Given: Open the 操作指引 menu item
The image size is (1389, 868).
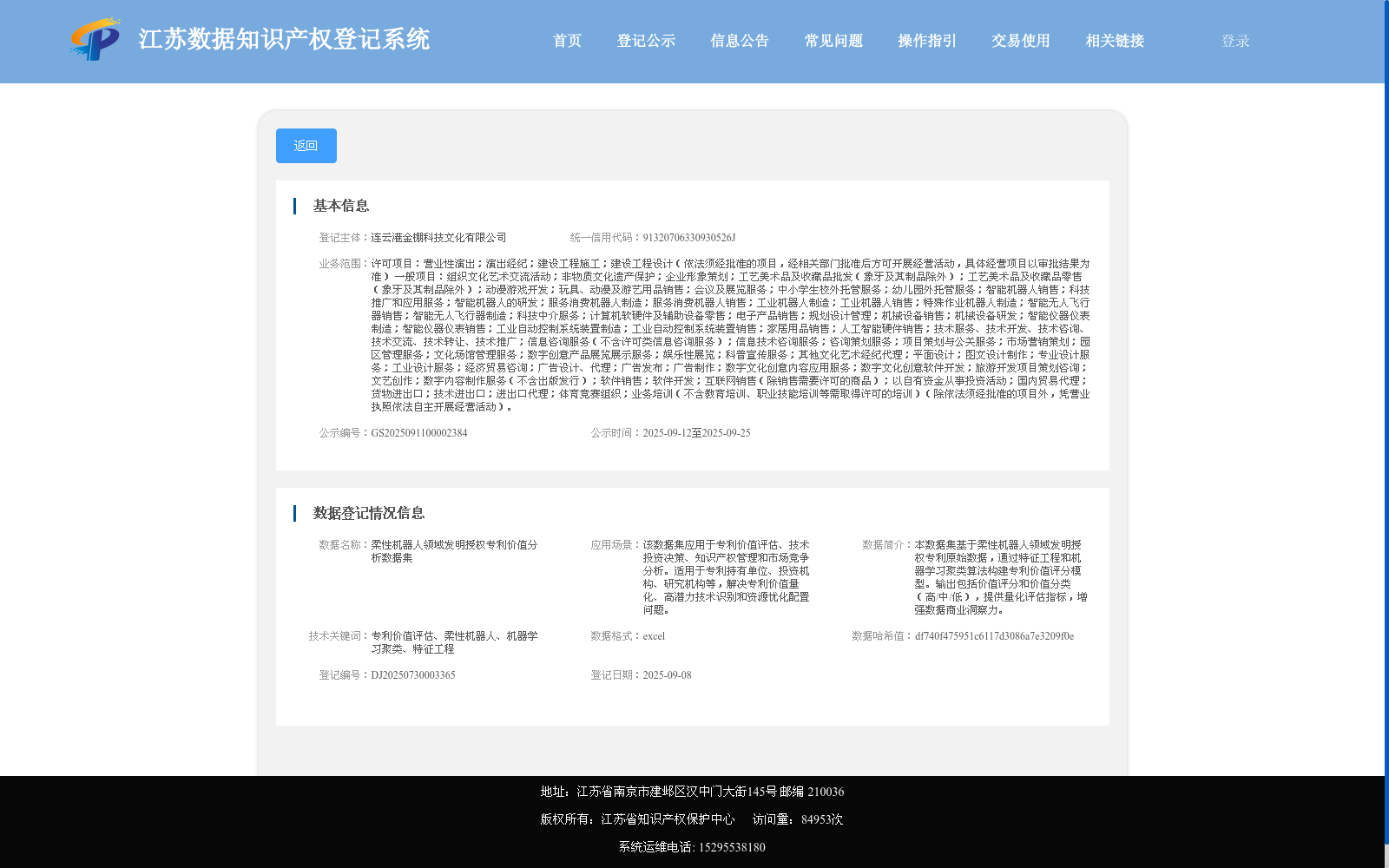Looking at the screenshot, I should click(927, 41).
